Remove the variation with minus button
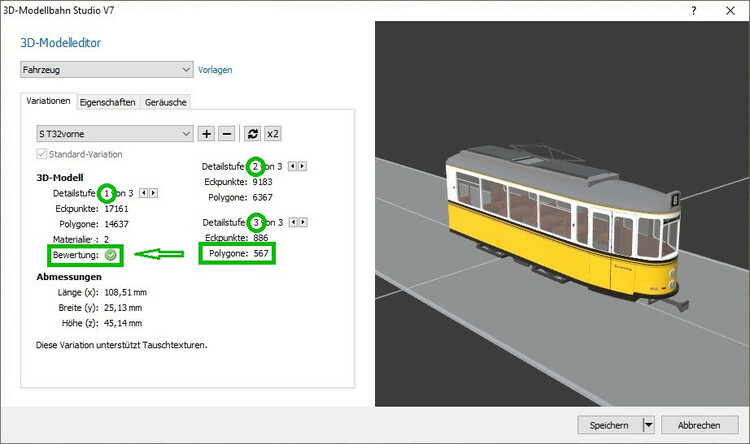The width and height of the screenshot is (750, 444). [227, 134]
